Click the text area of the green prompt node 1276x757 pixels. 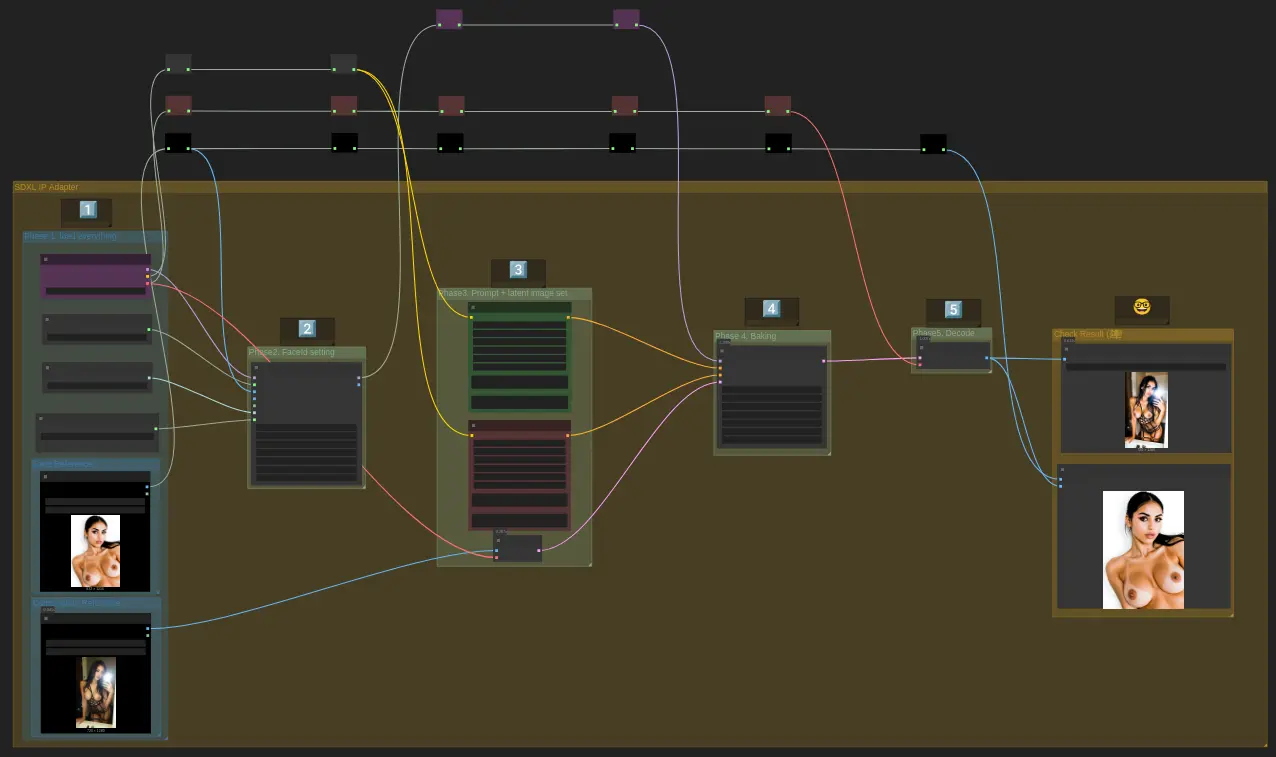[519, 345]
